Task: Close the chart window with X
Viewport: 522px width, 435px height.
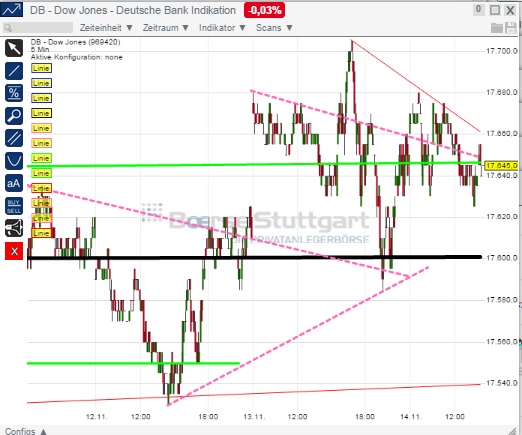Action: (x=510, y=10)
